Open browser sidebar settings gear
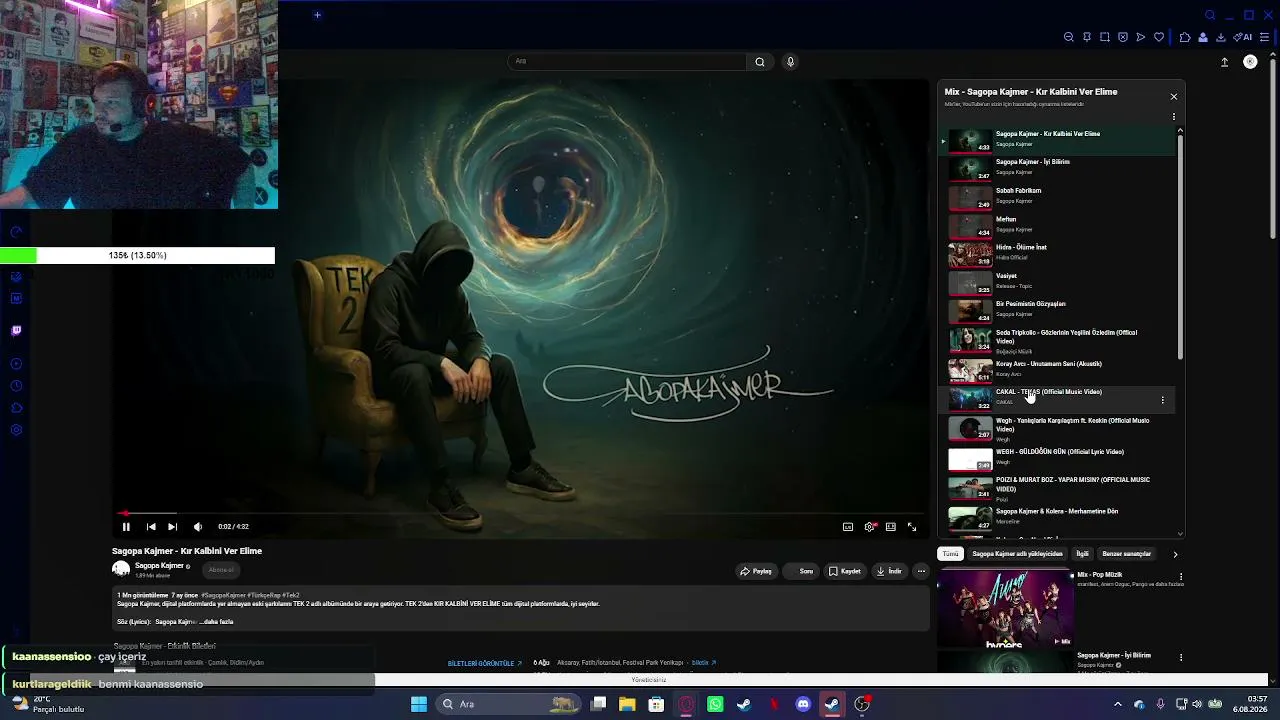 pyautogui.click(x=16, y=430)
